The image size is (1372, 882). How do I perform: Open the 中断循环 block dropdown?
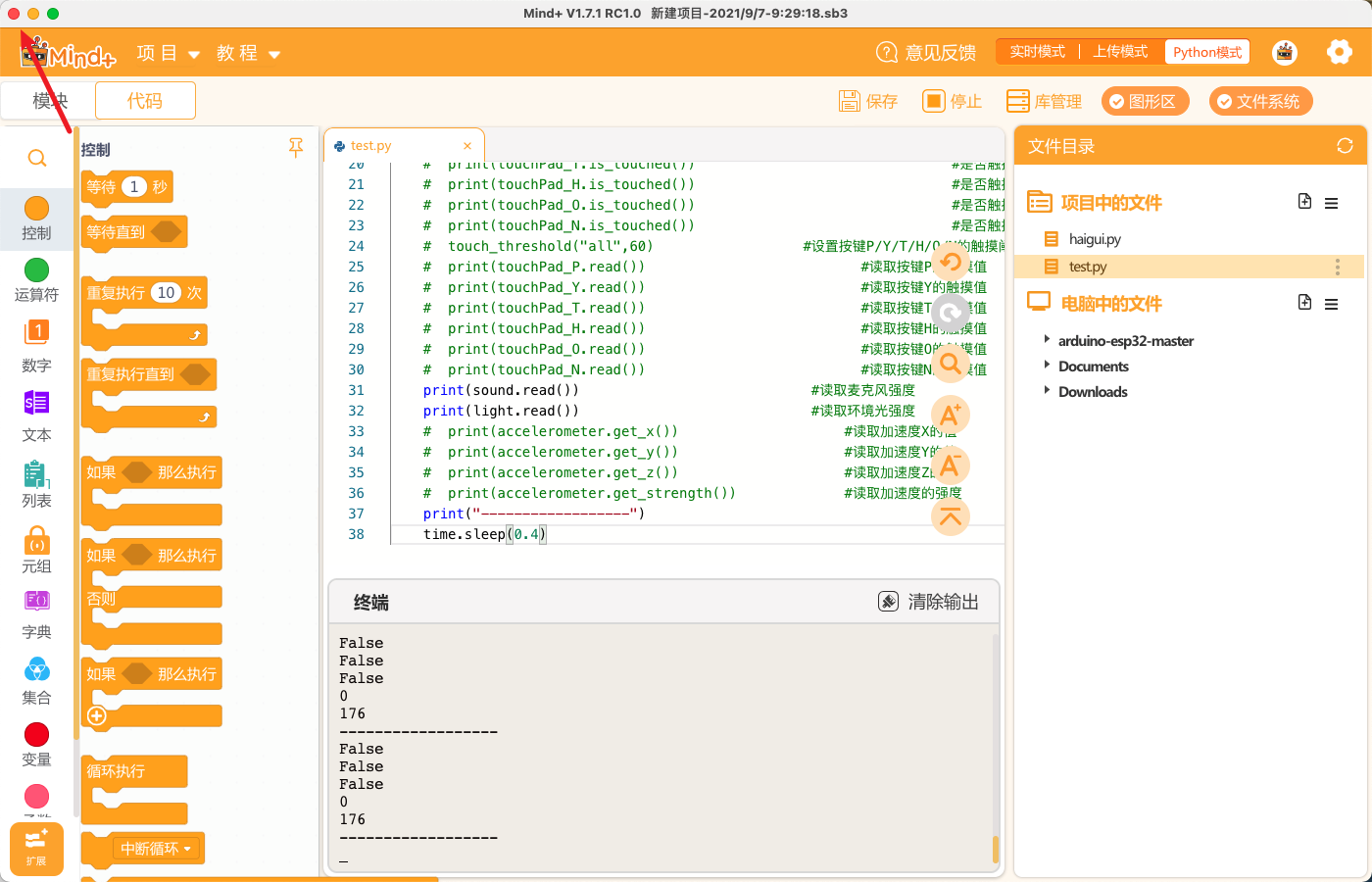point(157,849)
